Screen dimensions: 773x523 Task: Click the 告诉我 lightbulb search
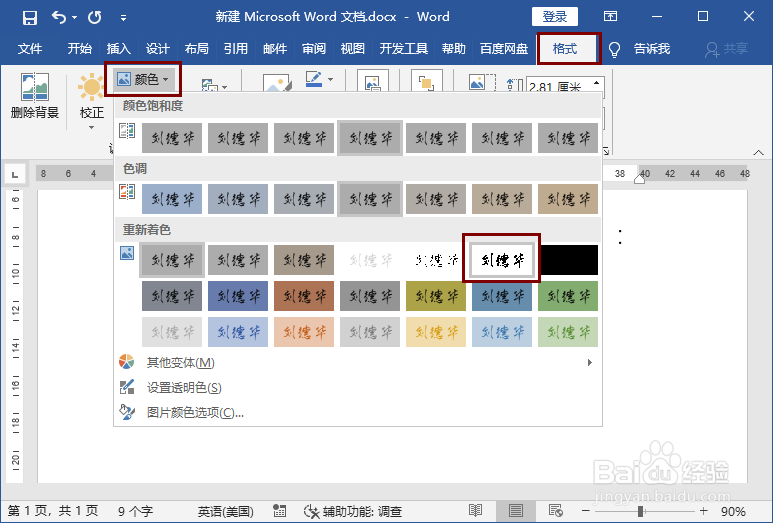click(x=639, y=49)
